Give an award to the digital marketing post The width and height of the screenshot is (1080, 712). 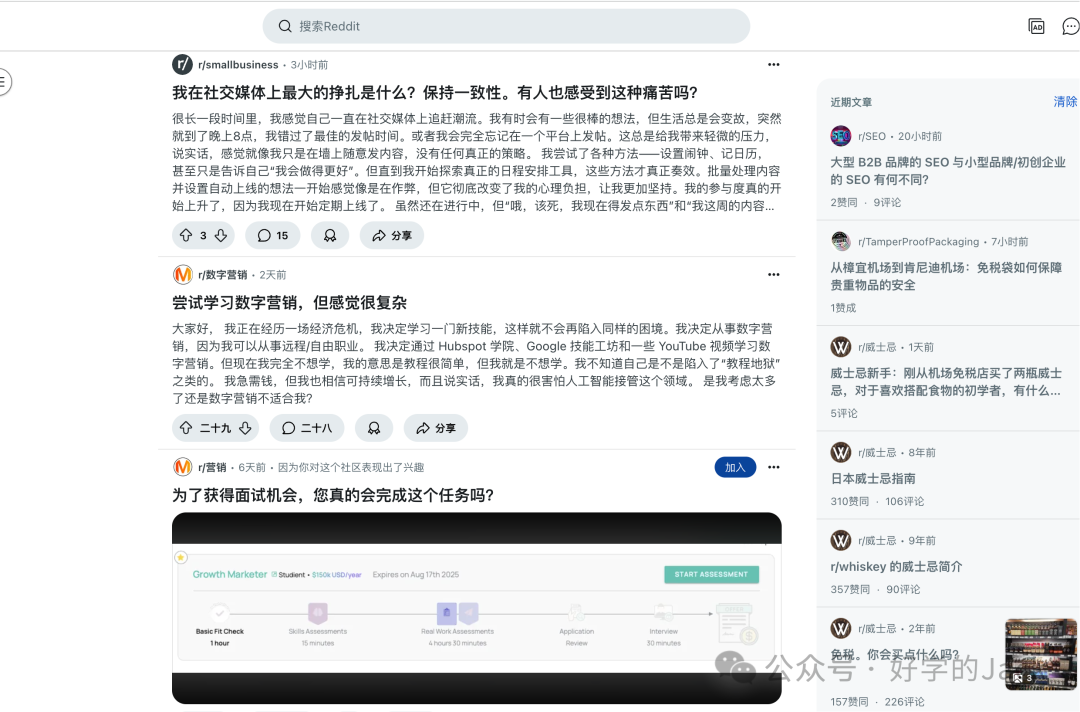[373, 428]
